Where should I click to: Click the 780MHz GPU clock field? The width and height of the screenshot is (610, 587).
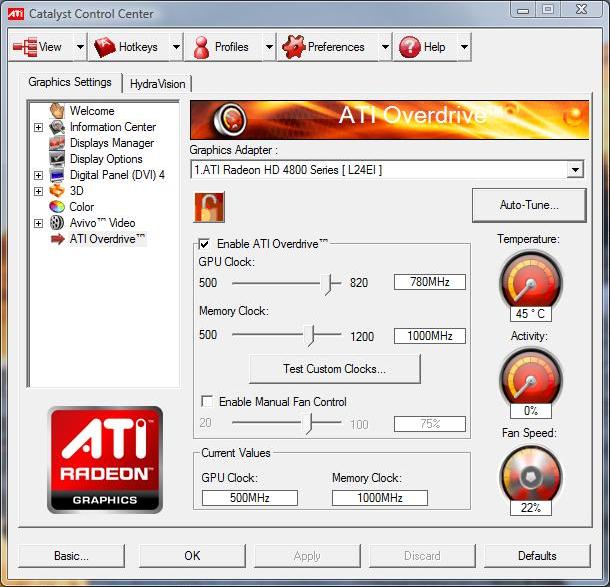coord(429,282)
